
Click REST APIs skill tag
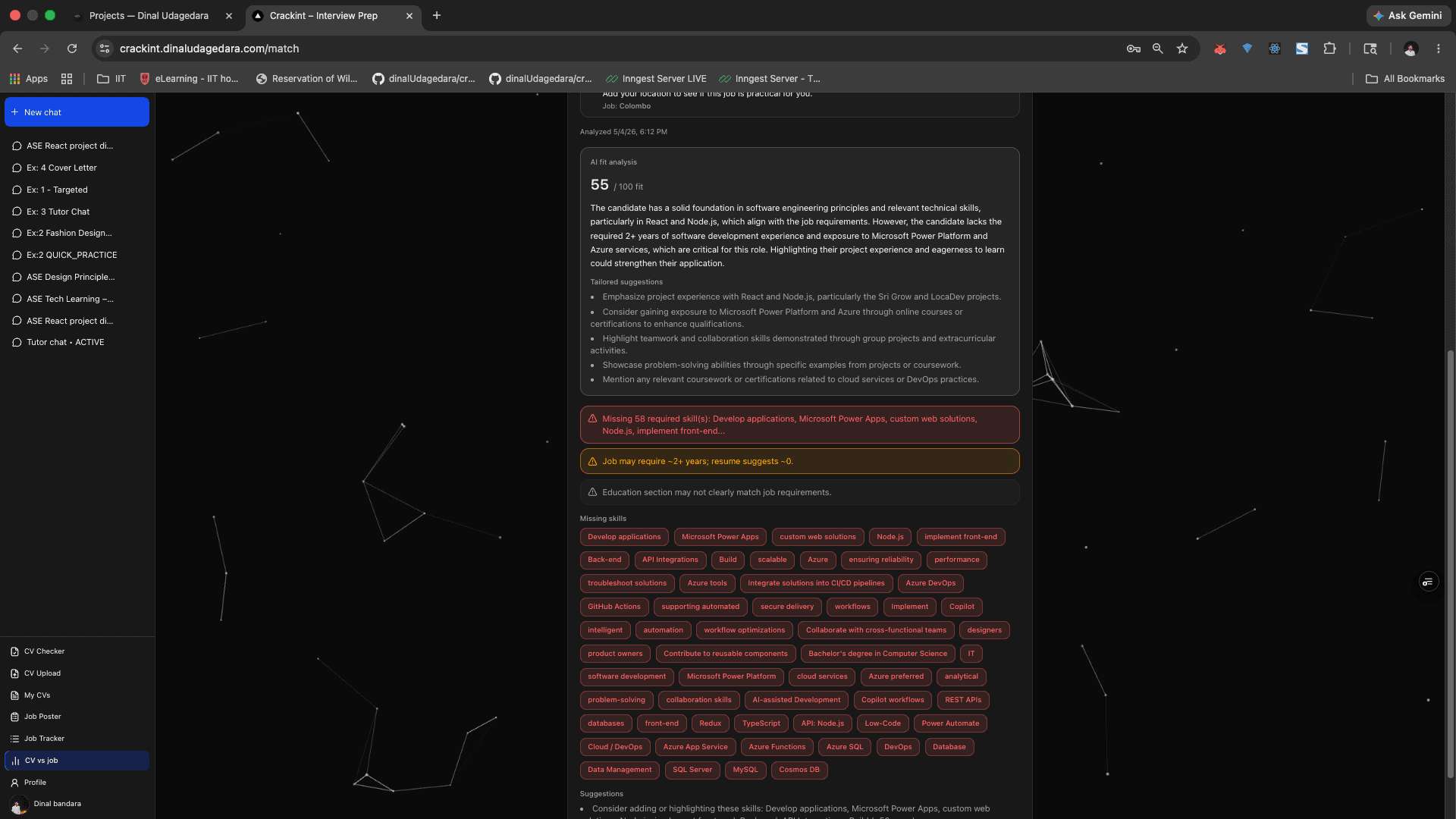963,700
